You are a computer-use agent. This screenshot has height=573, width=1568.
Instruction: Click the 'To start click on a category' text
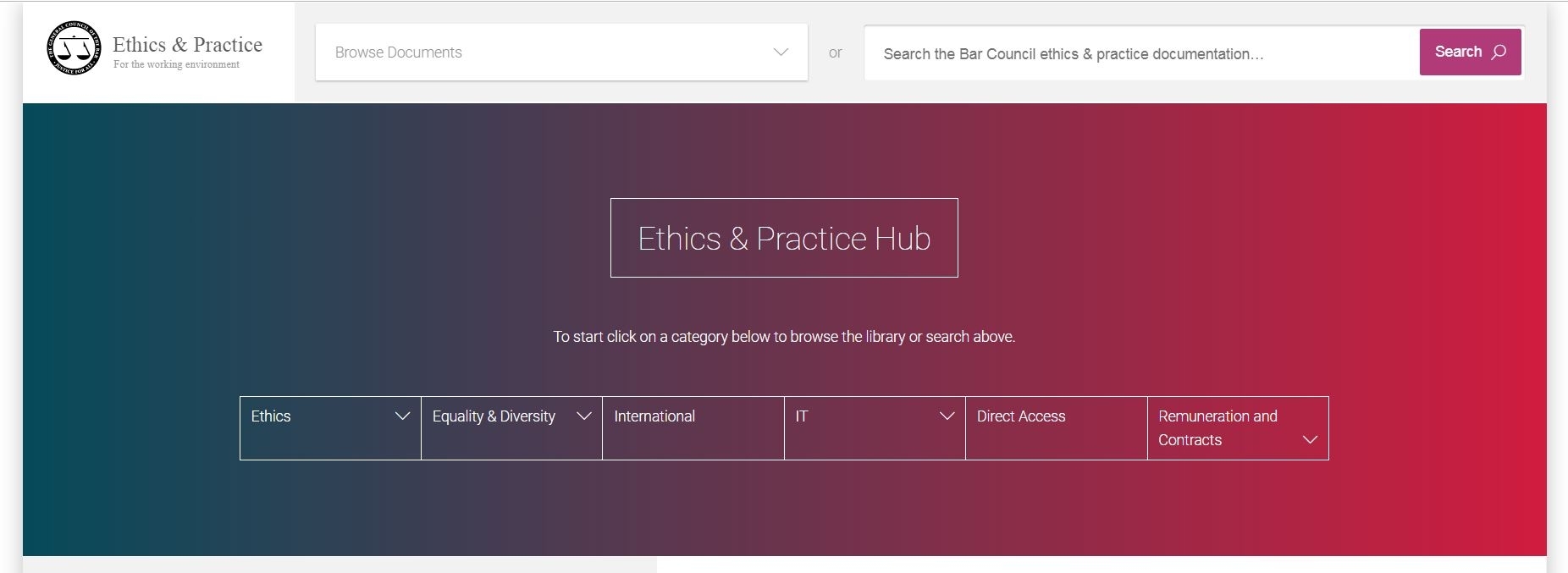point(784,337)
